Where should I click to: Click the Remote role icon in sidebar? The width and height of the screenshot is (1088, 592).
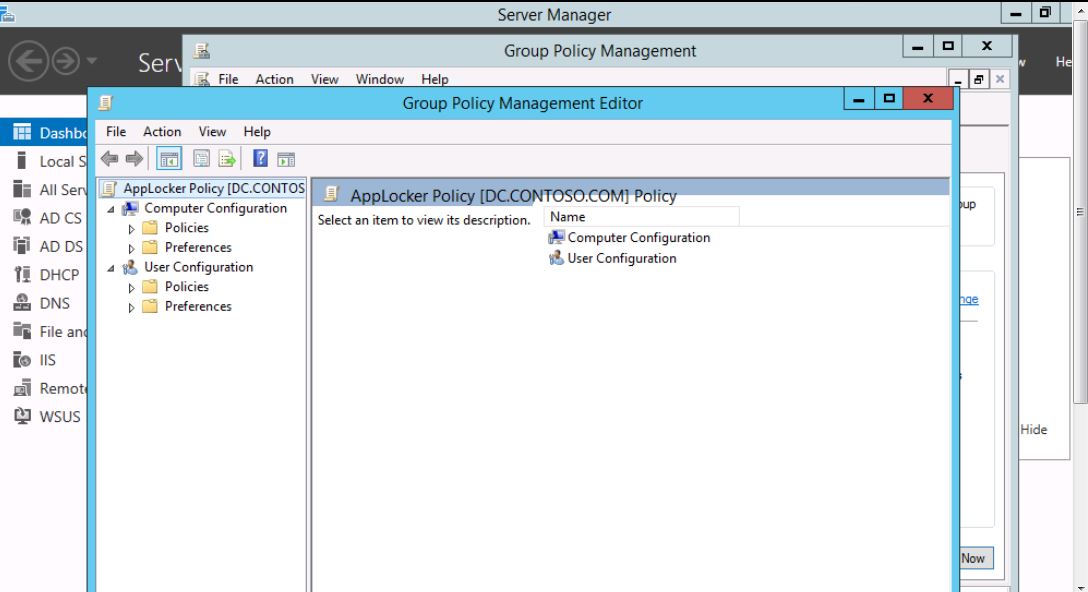22,388
